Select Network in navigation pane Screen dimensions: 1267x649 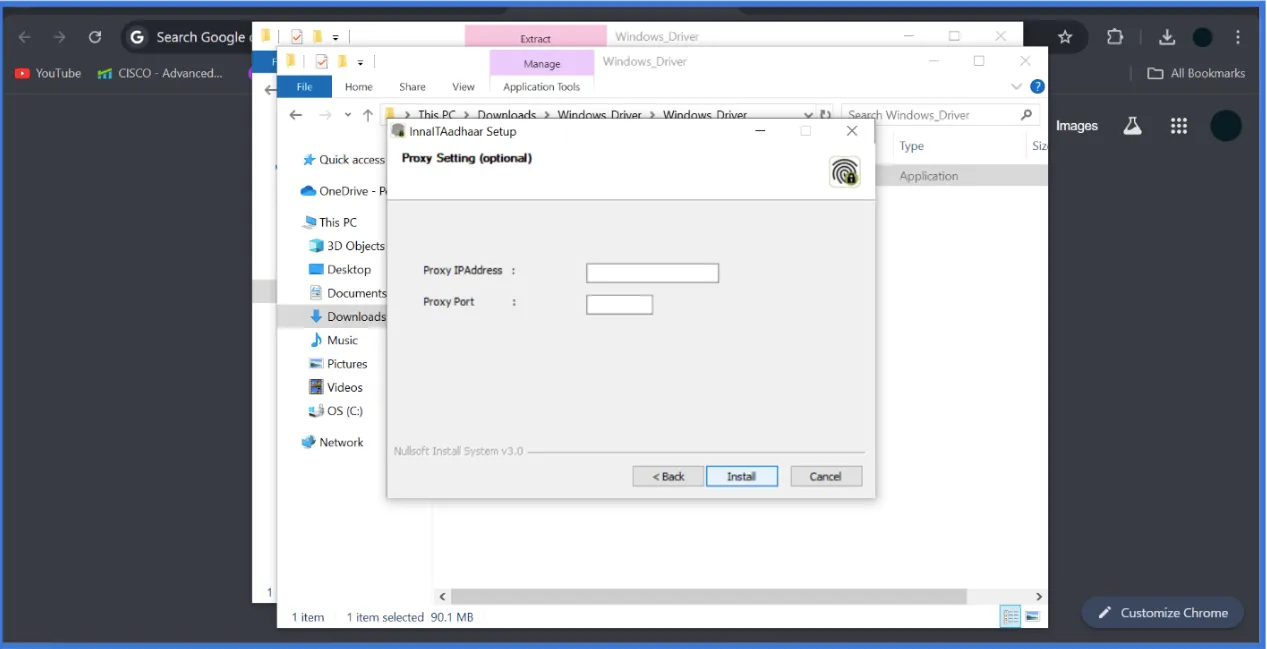click(x=333, y=442)
